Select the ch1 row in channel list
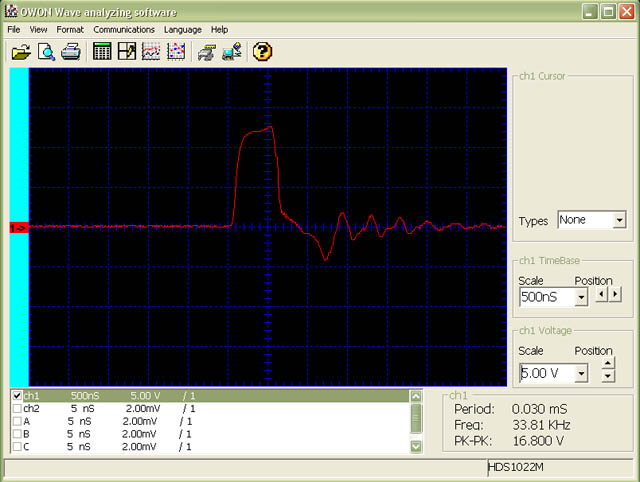The height and width of the screenshot is (482, 640). point(210,395)
